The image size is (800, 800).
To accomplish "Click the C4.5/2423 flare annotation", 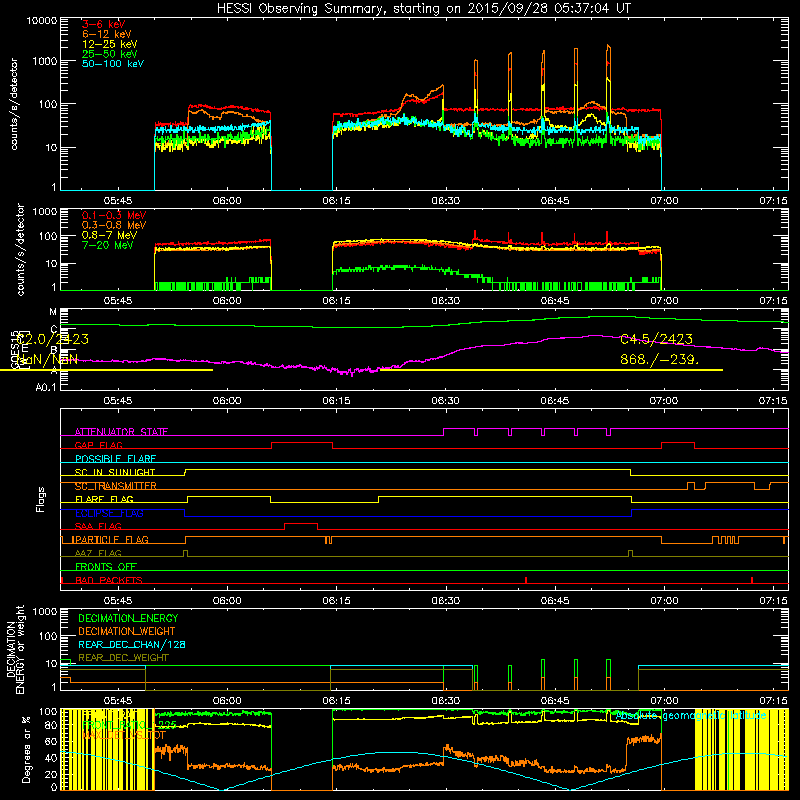I will 657,339.
